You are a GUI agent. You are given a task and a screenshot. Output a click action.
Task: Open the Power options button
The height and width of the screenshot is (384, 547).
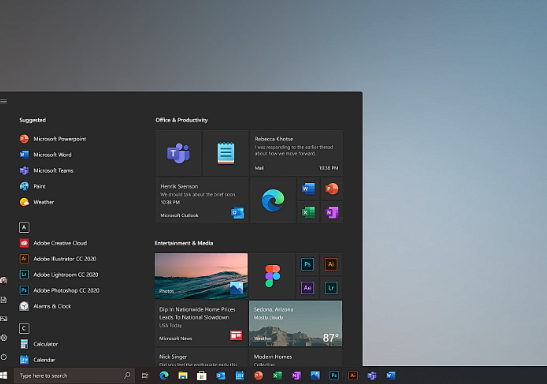click(3, 357)
